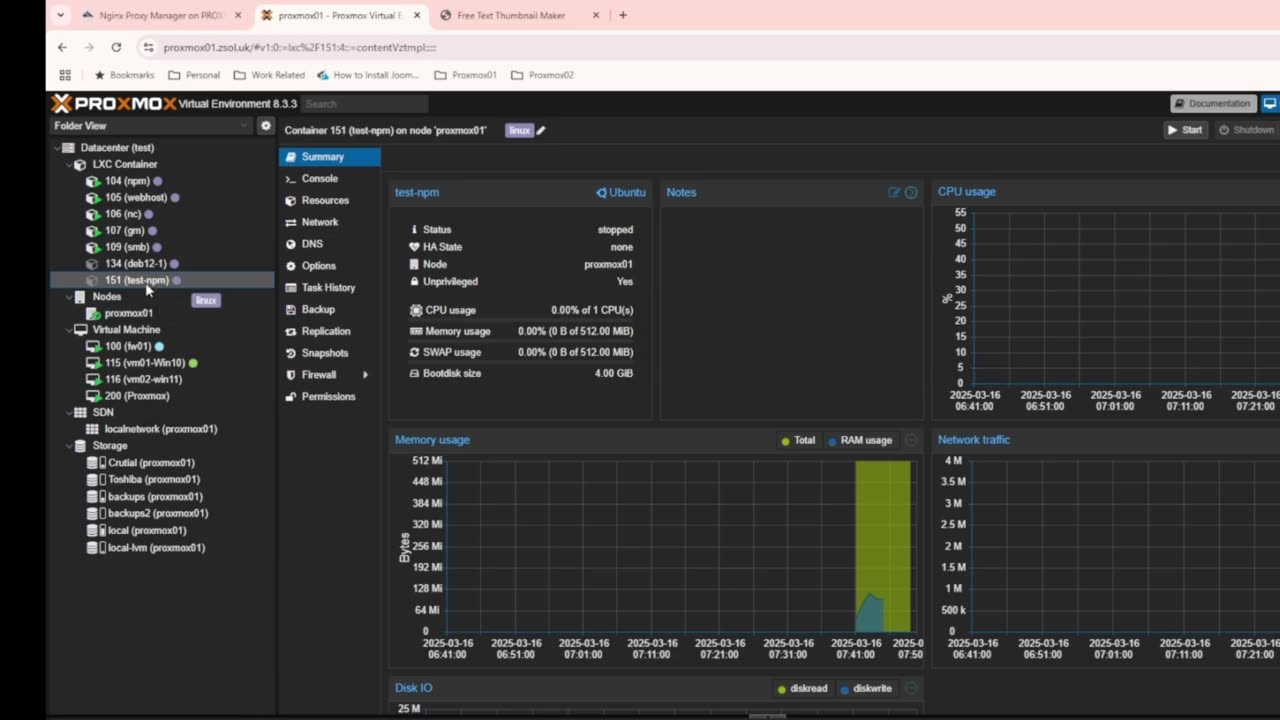Switch to Free Text Thumbnail Maker tab

coord(511,16)
